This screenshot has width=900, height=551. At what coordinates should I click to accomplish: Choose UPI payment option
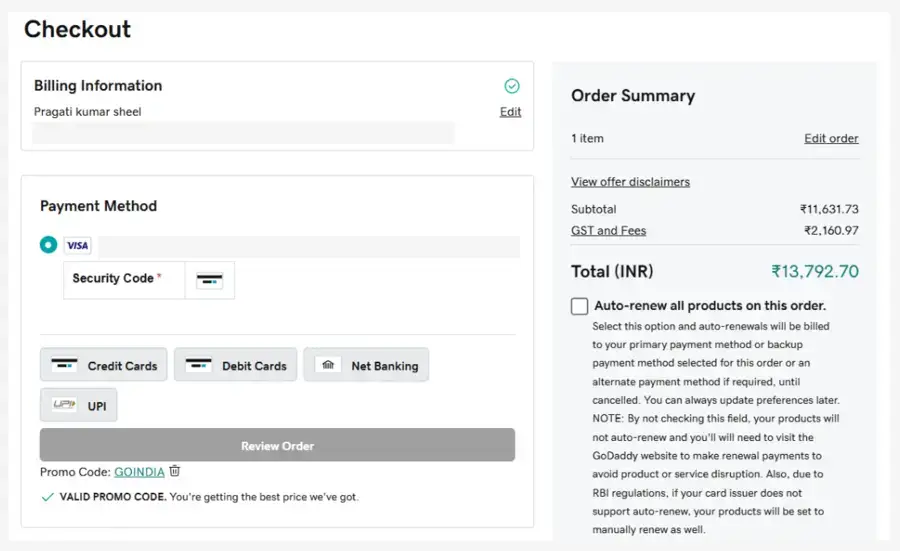tap(79, 405)
